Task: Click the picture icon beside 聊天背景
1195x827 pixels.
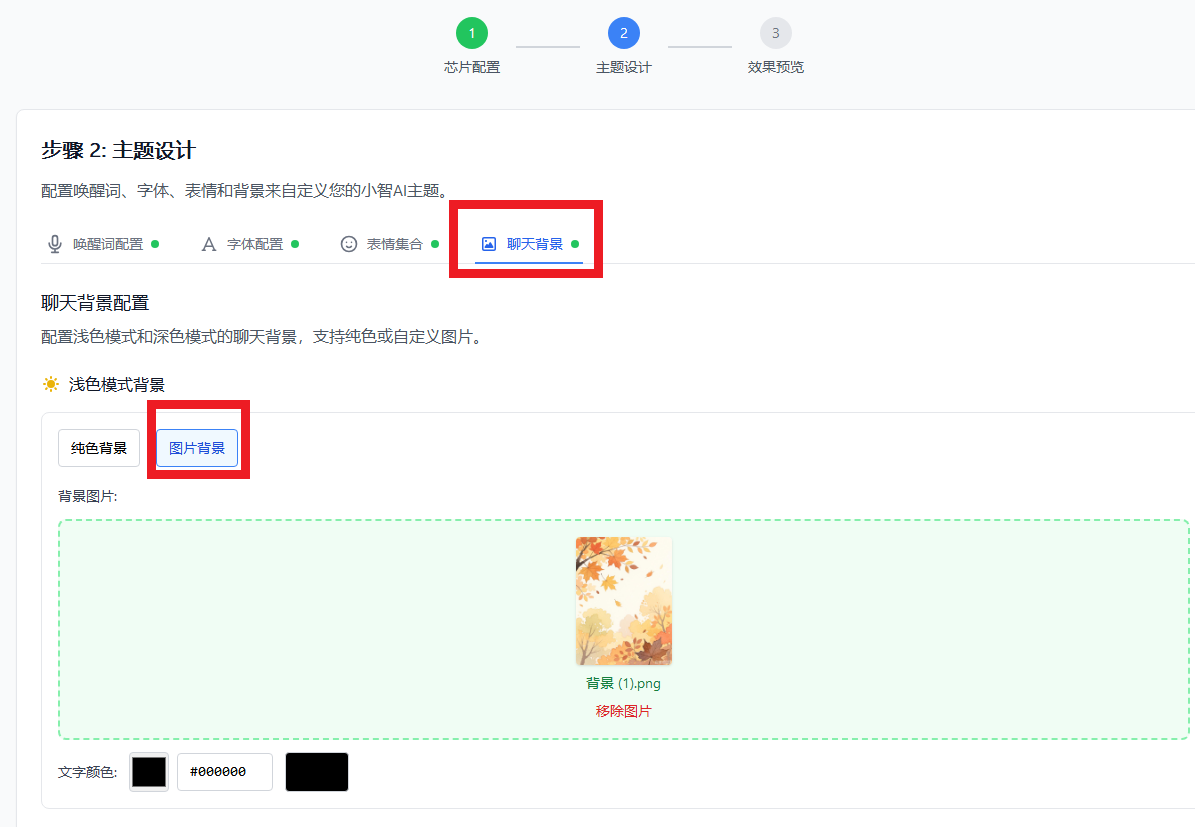Action: [489, 244]
